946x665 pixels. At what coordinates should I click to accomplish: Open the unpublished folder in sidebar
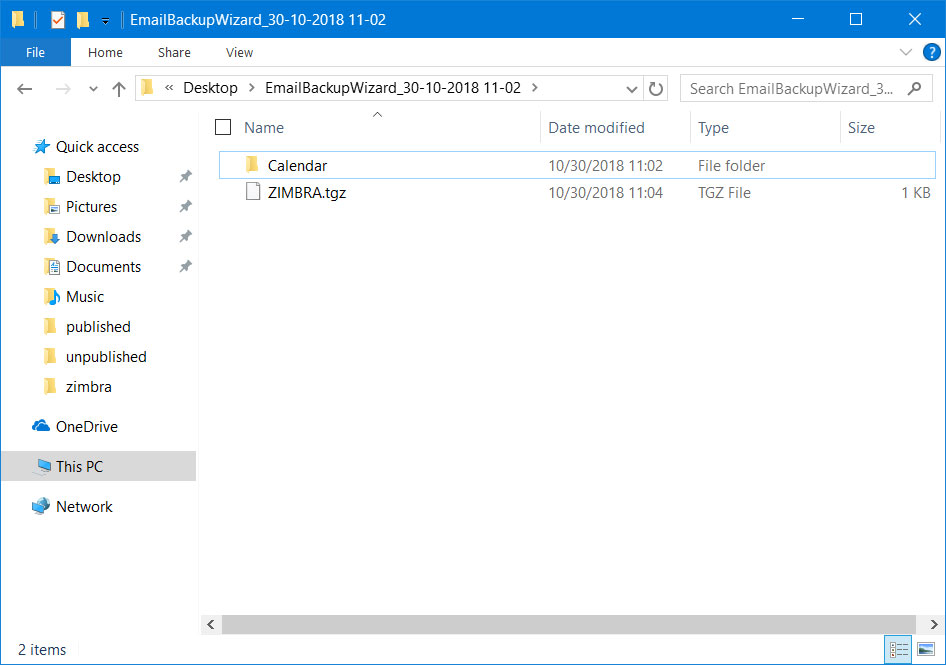click(106, 357)
